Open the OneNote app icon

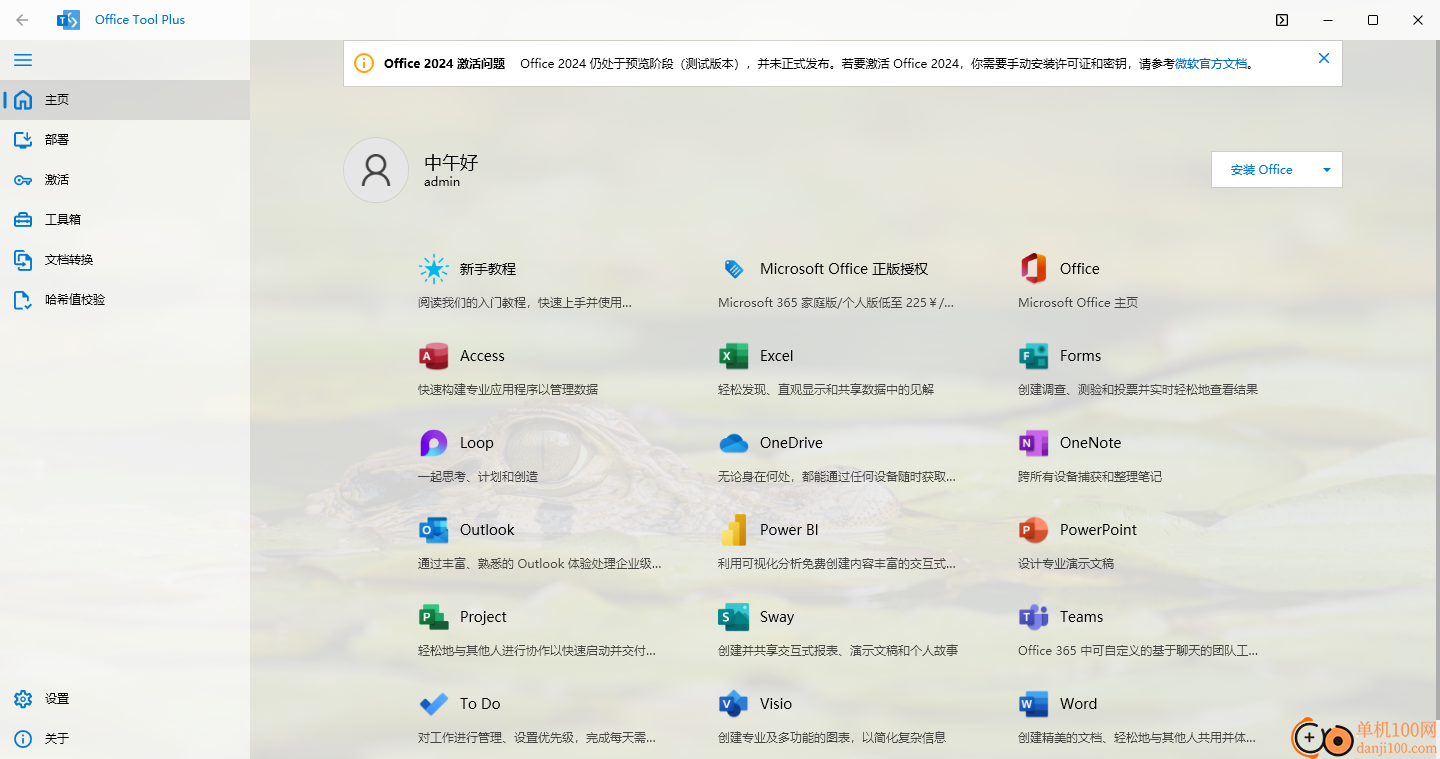click(1034, 443)
